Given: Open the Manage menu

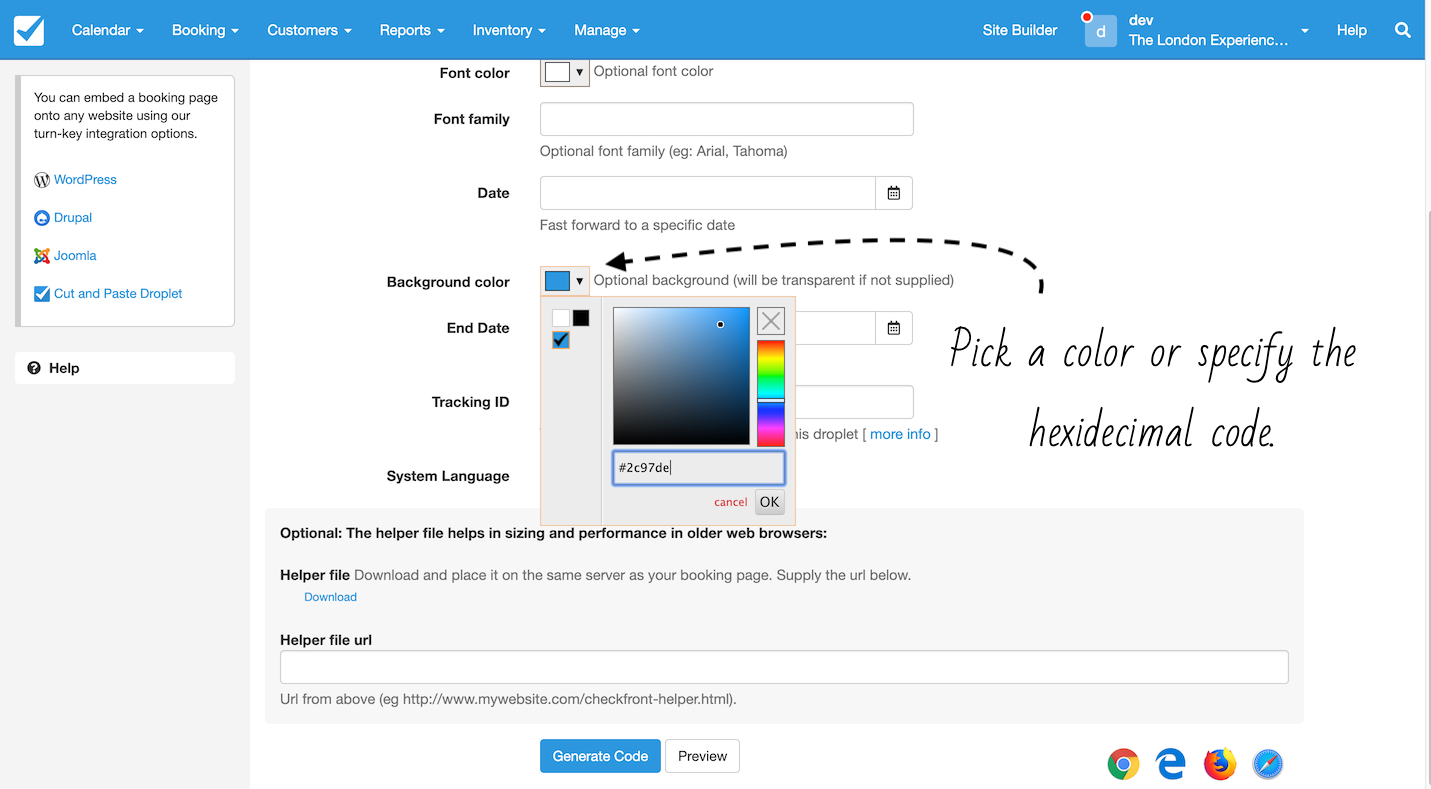Looking at the screenshot, I should point(607,30).
